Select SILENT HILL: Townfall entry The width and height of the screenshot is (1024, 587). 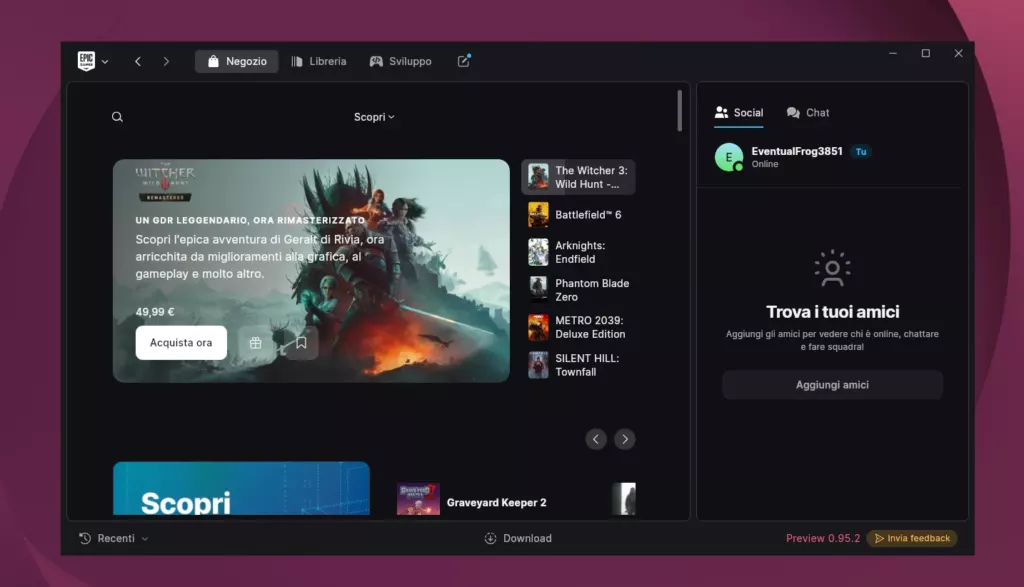pyautogui.click(x=578, y=365)
